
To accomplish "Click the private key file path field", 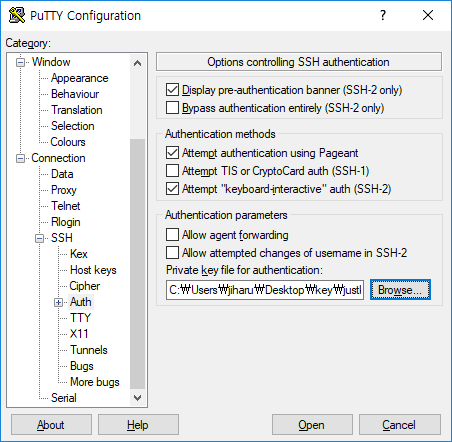I will (265, 290).
